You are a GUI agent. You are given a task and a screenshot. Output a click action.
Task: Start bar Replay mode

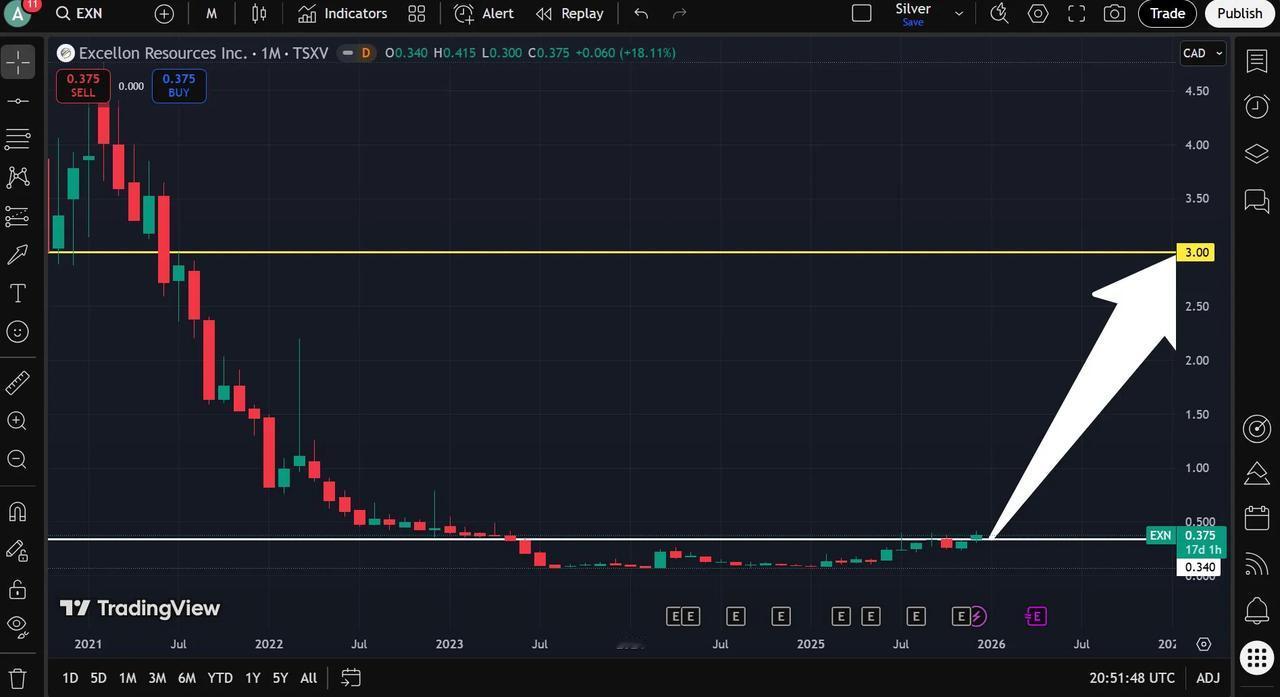pos(570,13)
